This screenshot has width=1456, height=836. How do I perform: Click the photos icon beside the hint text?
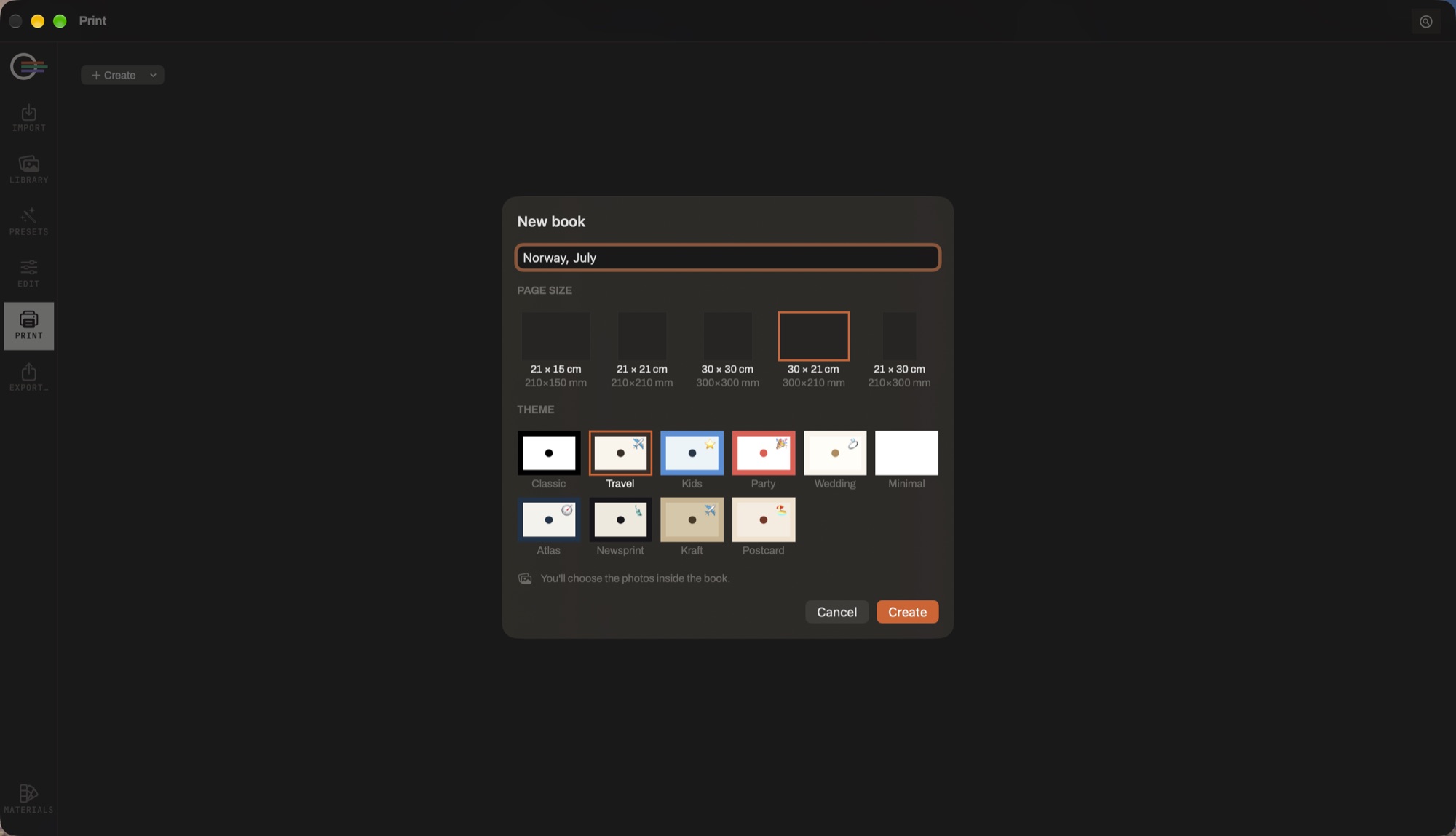click(x=525, y=578)
